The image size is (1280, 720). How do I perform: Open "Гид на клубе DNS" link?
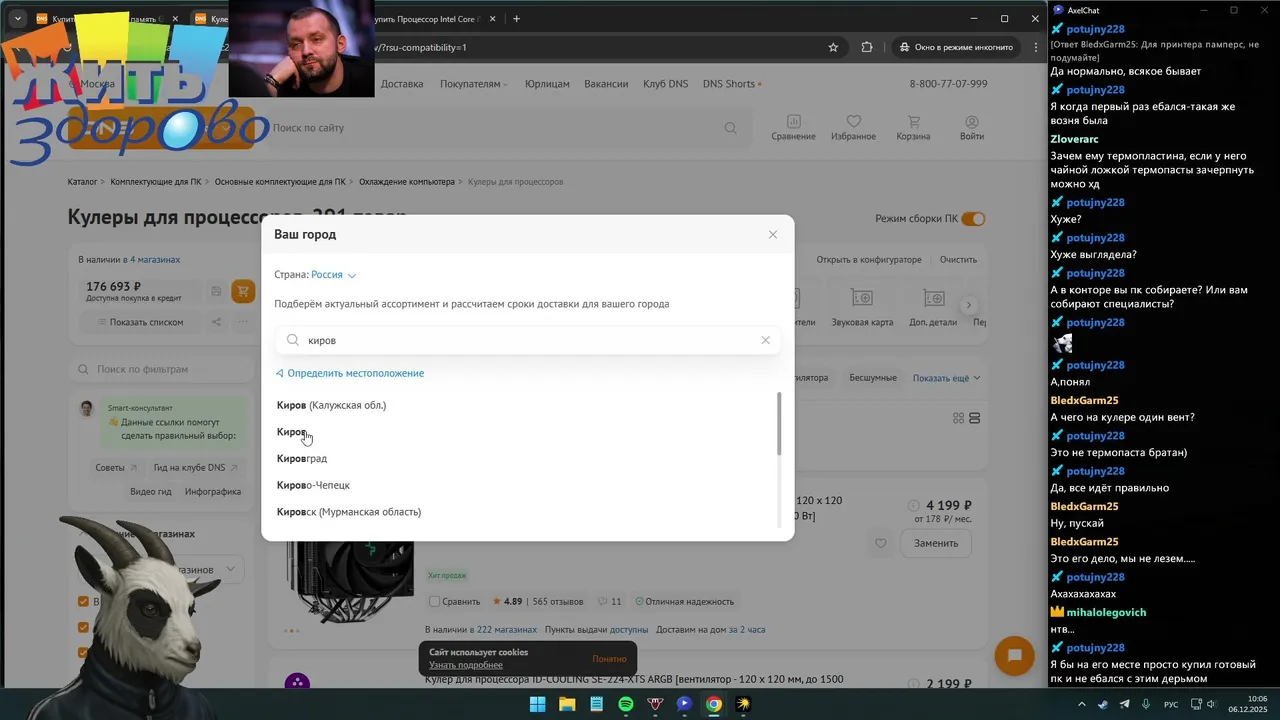[196, 468]
